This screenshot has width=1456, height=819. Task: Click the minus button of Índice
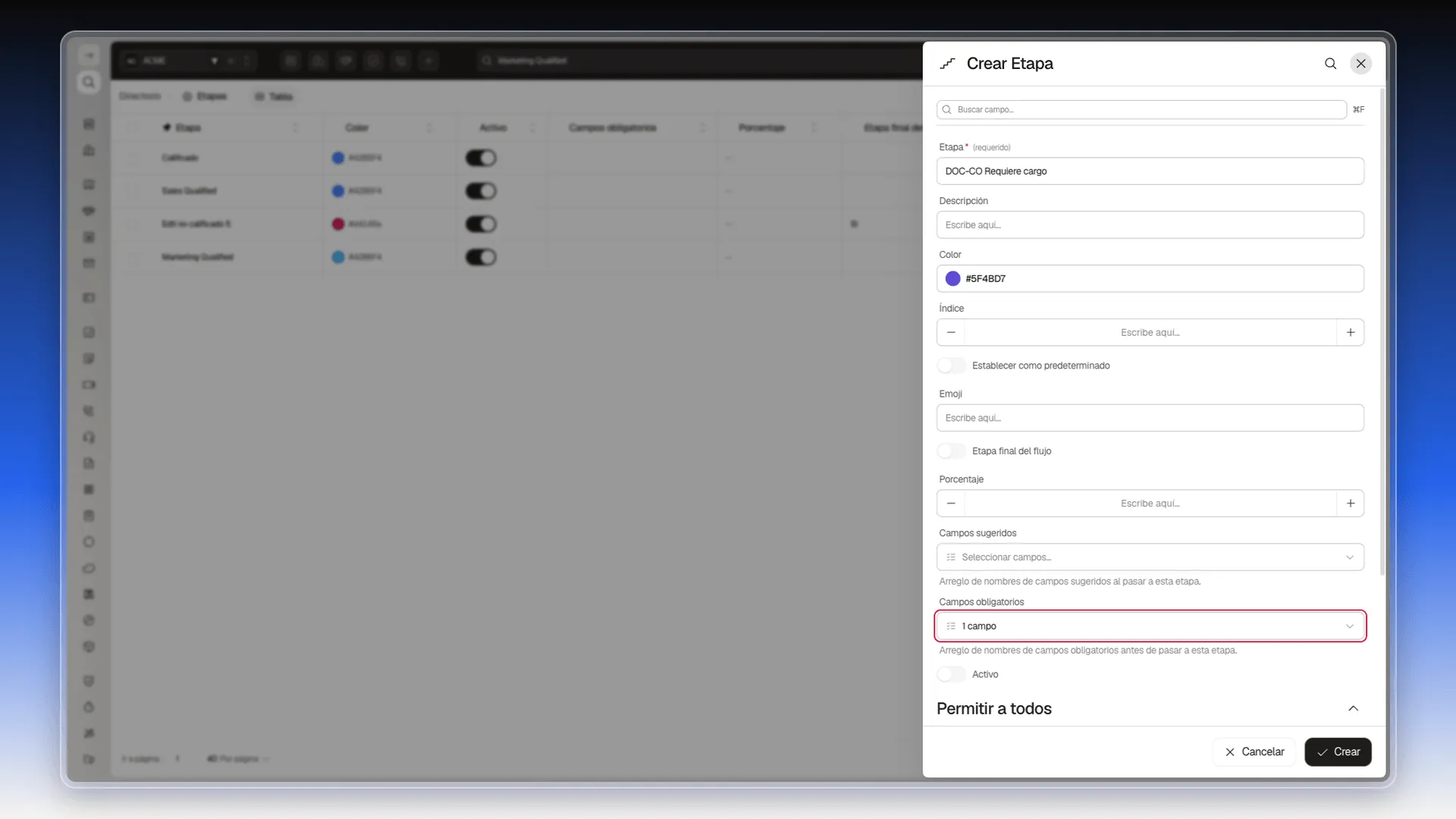(951, 332)
